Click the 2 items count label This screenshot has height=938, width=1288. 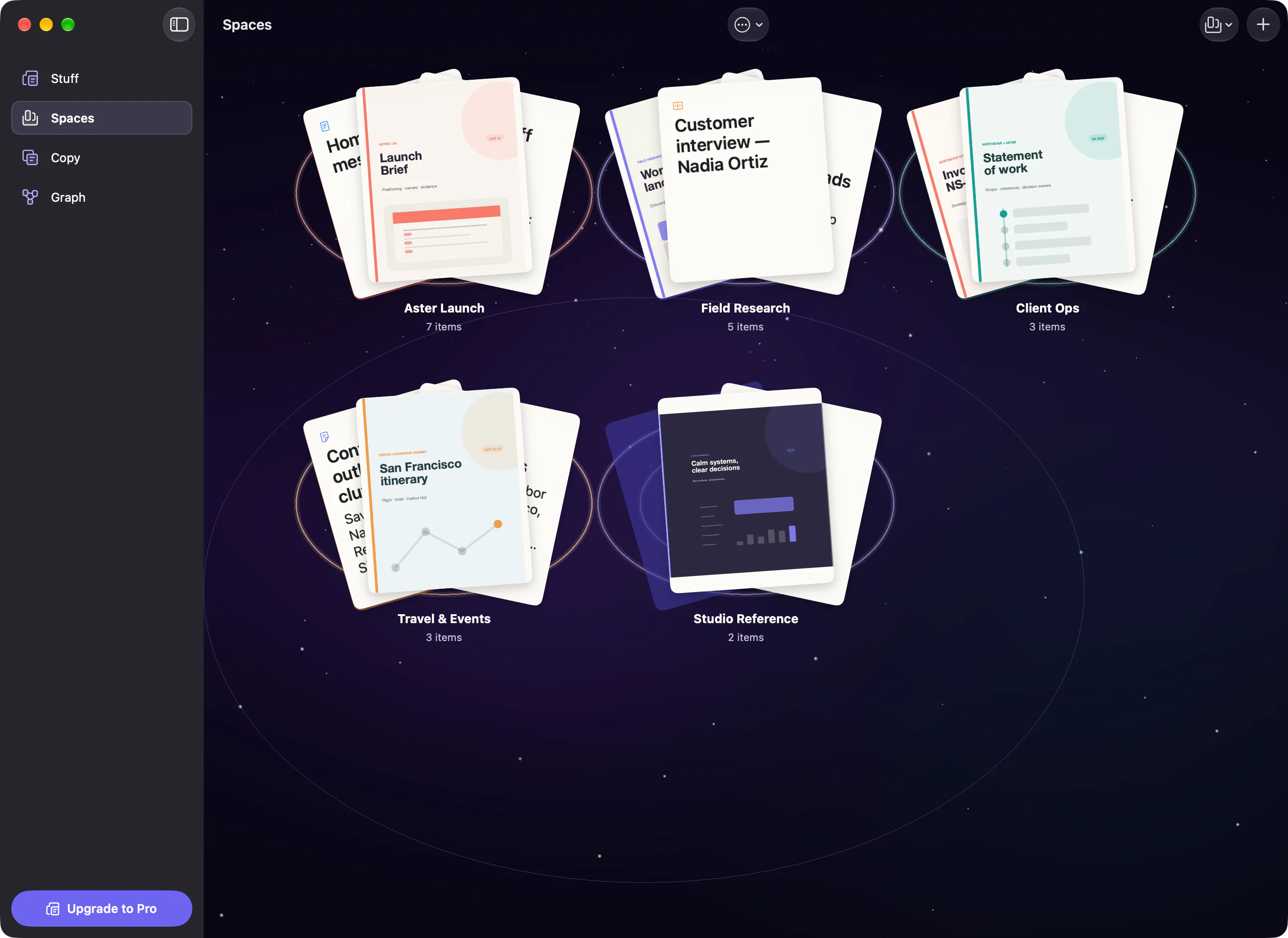click(x=745, y=638)
